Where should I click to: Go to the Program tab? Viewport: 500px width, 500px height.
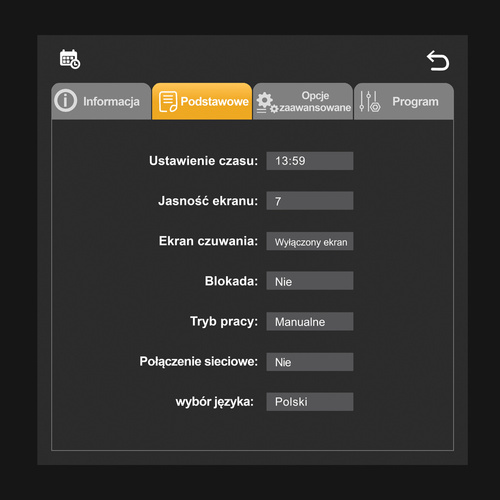pos(404,101)
